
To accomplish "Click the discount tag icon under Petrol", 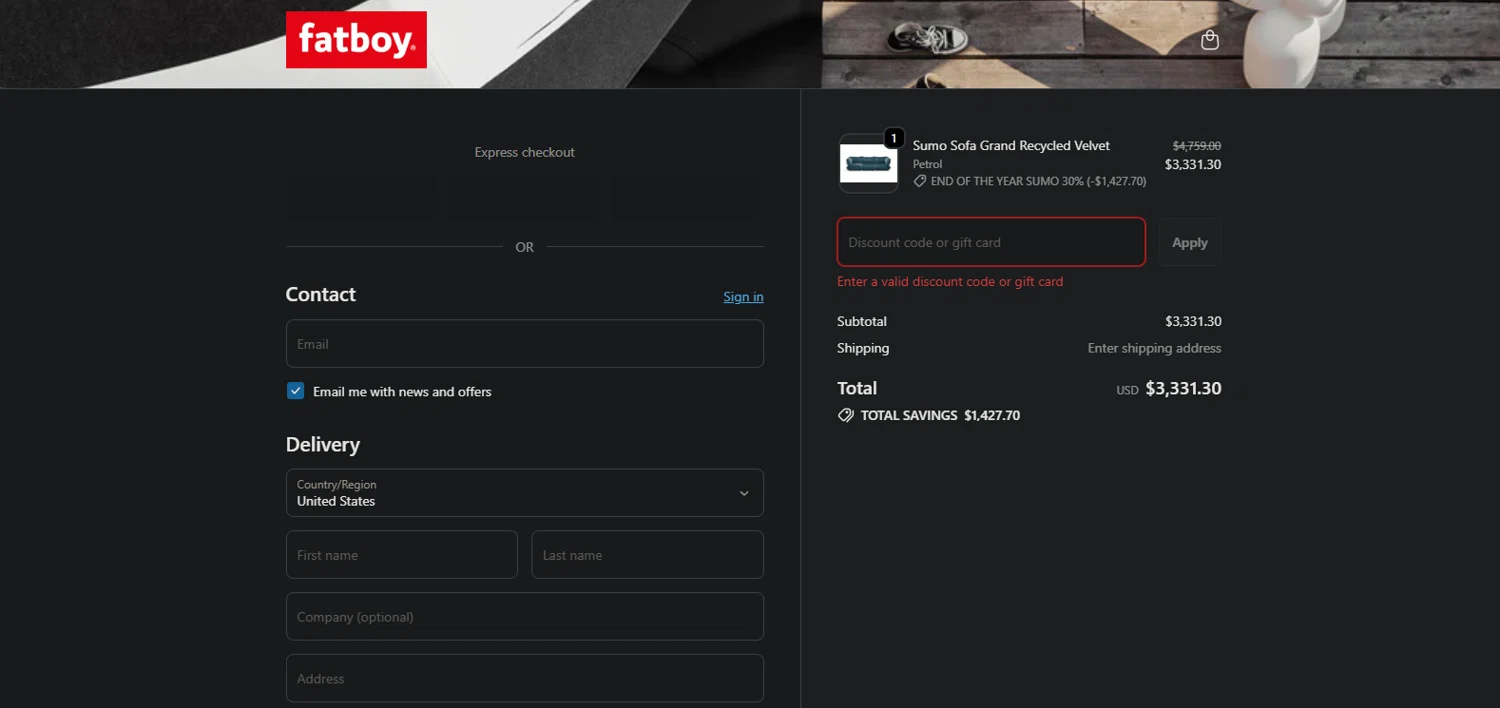I will [920, 182].
